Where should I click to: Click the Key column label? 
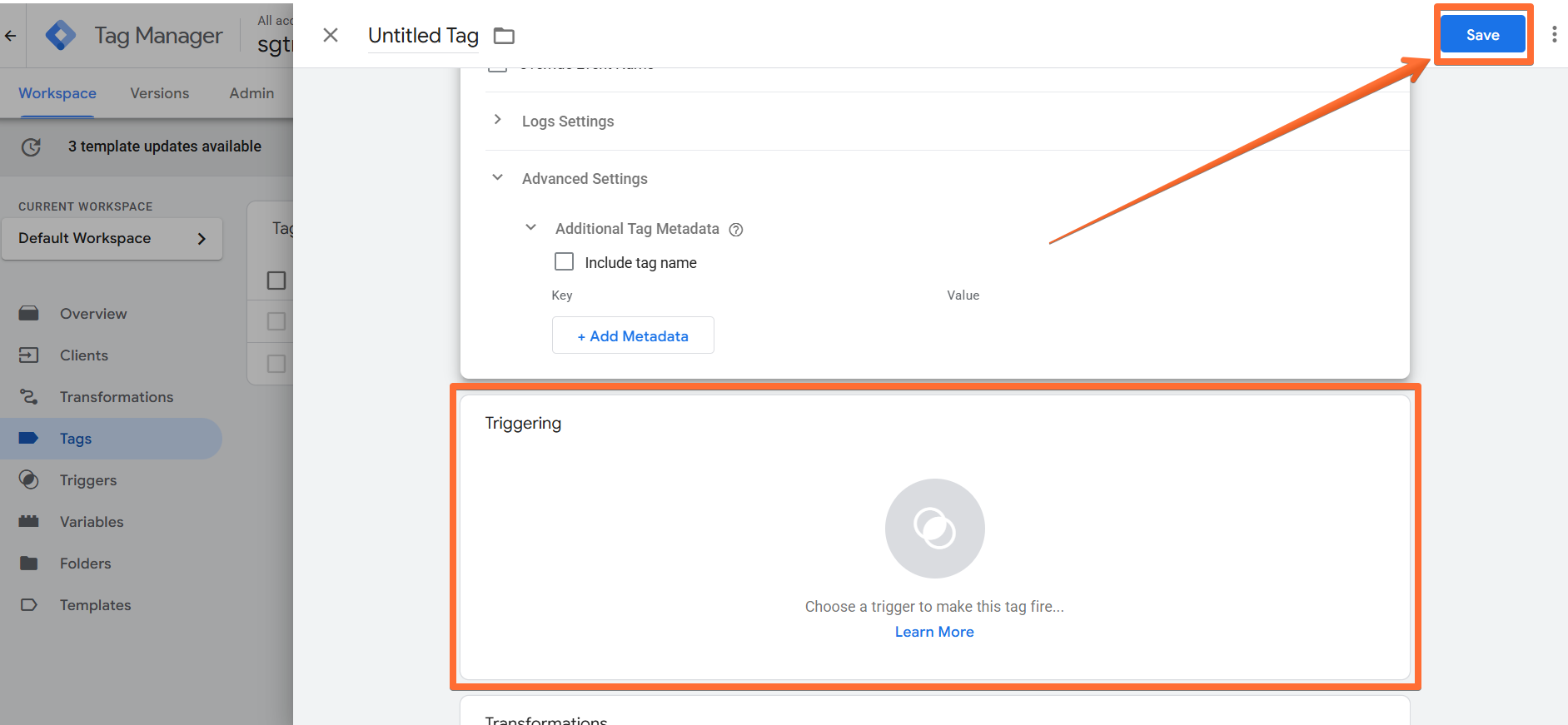(x=562, y=295)
